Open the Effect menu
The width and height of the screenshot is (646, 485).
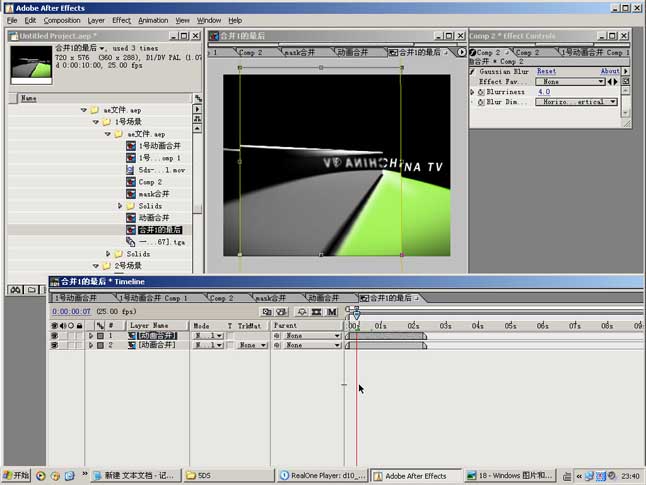click(122, 20)
